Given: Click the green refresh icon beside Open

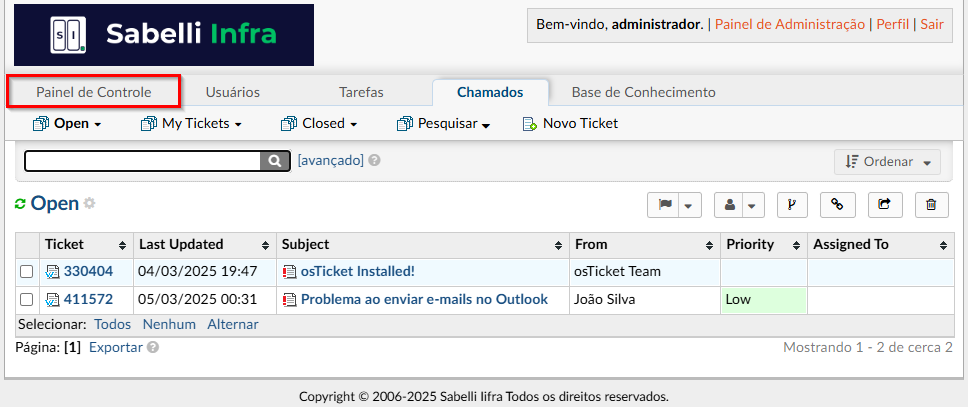Looking at the screenshot, I should tap(20, 204).
